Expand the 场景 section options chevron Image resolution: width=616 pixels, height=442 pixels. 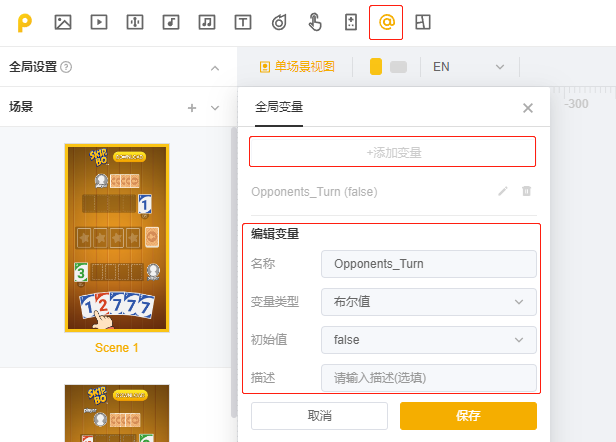215,108
